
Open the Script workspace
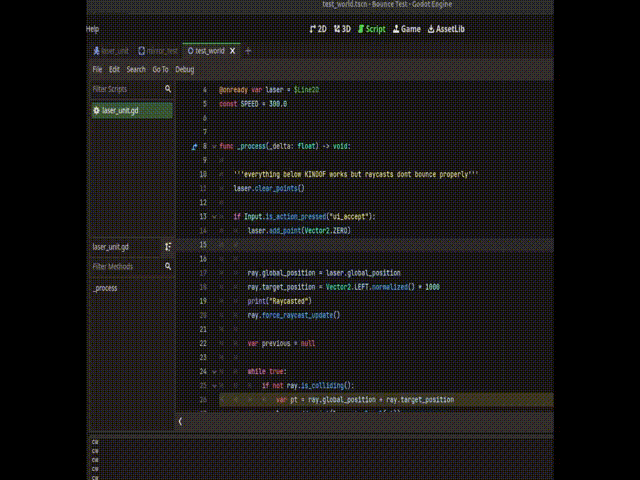pyautogui.click(x=371, y=29)
